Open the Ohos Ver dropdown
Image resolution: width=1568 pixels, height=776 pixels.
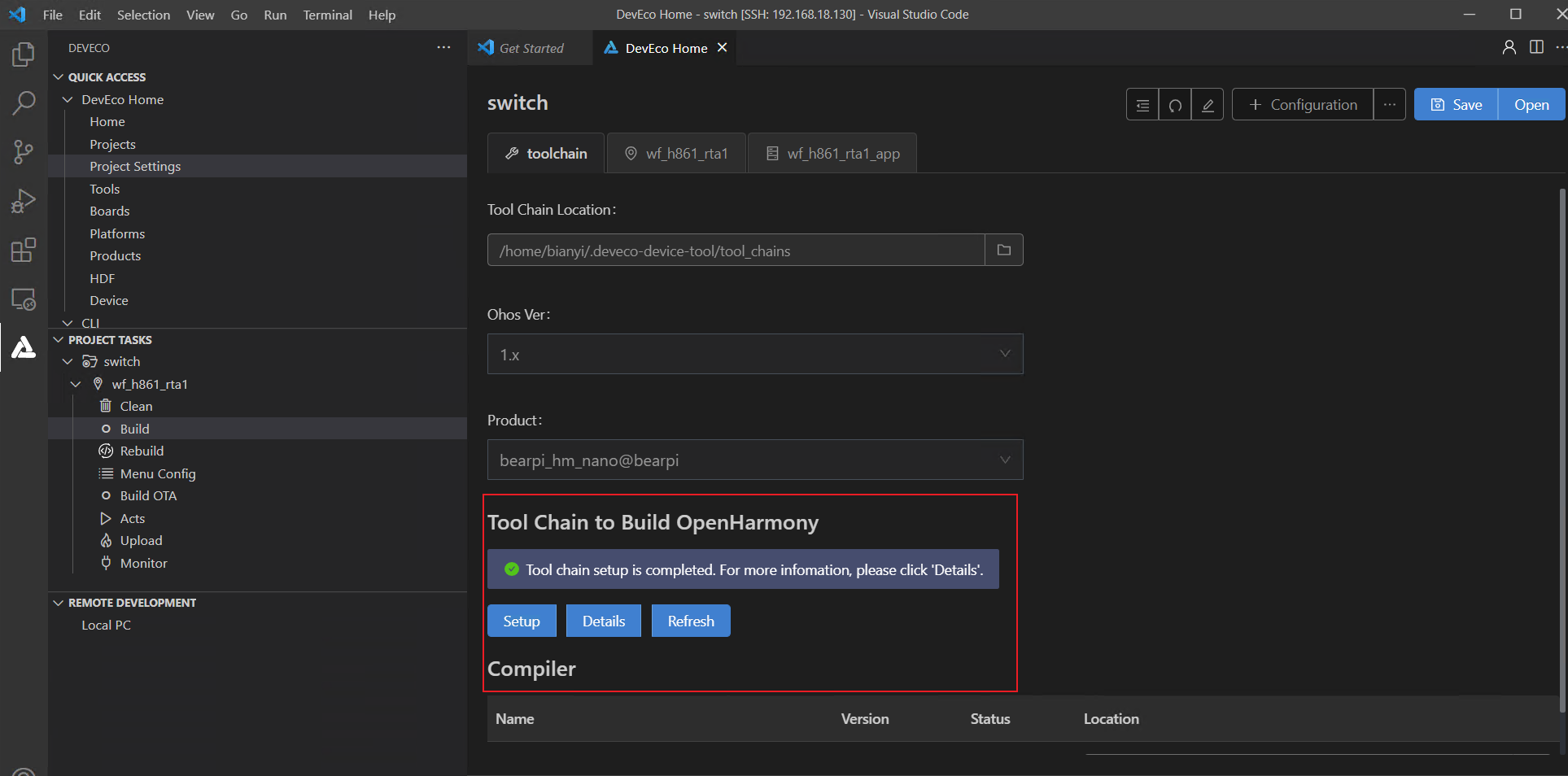(x=754, y=355)
